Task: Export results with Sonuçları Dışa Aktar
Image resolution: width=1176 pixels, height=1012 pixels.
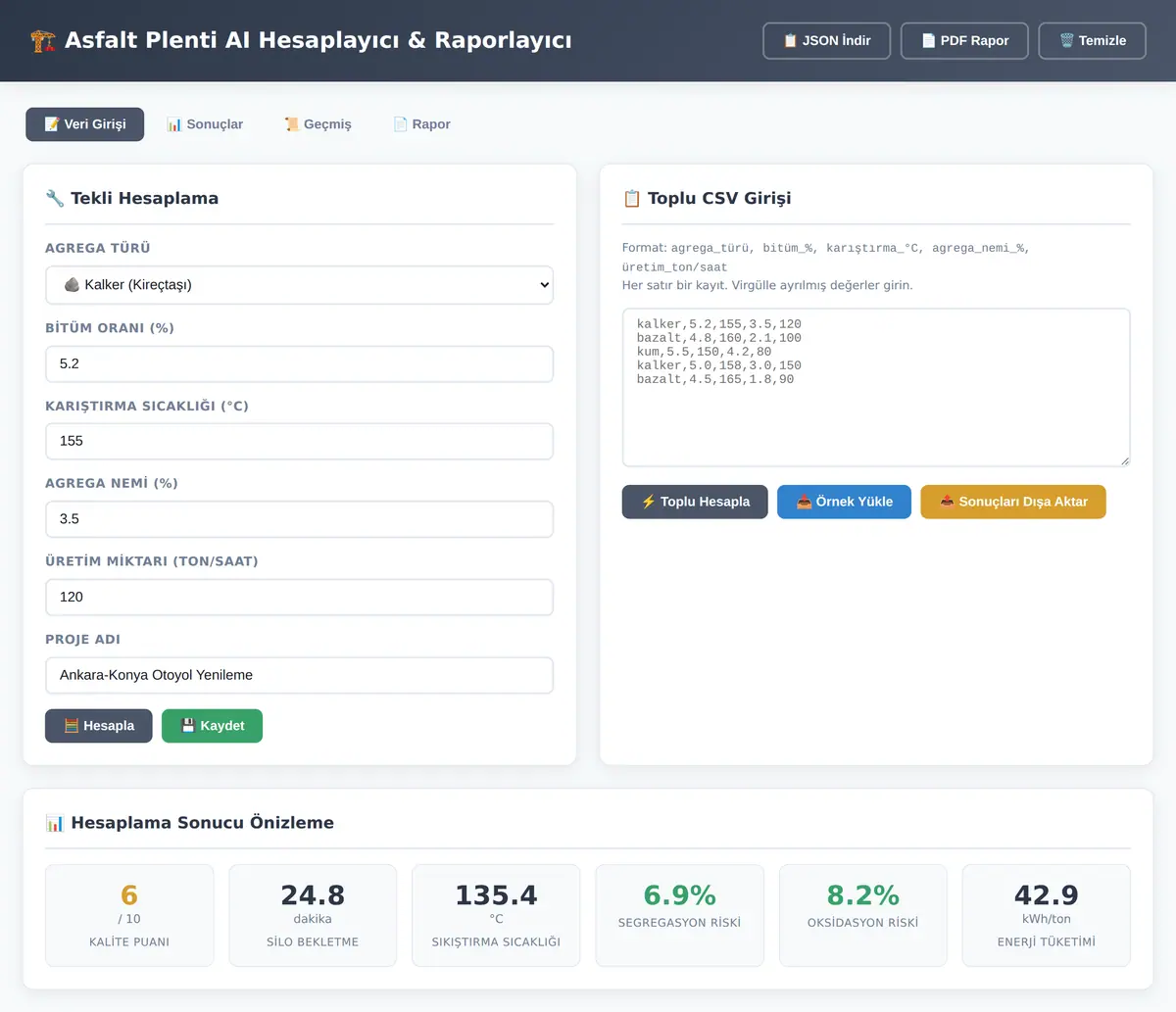Action: coord(1013,502)
